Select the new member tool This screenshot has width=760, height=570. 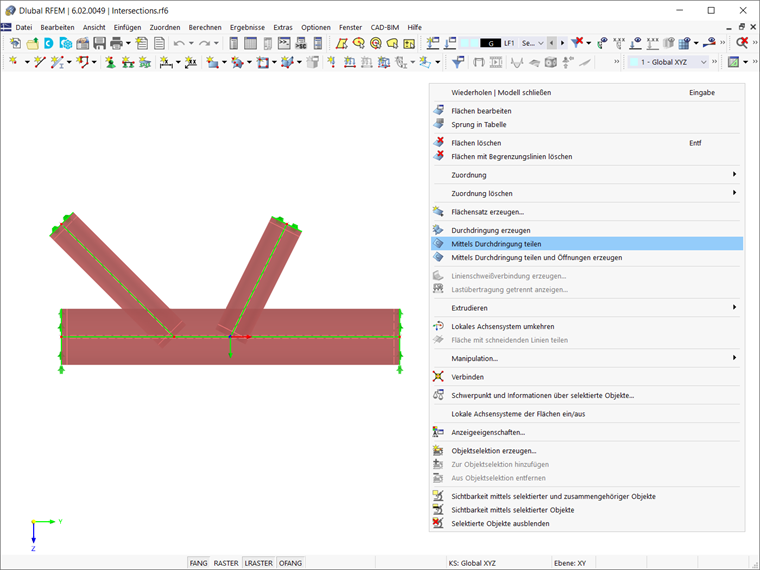pos(57,62)
